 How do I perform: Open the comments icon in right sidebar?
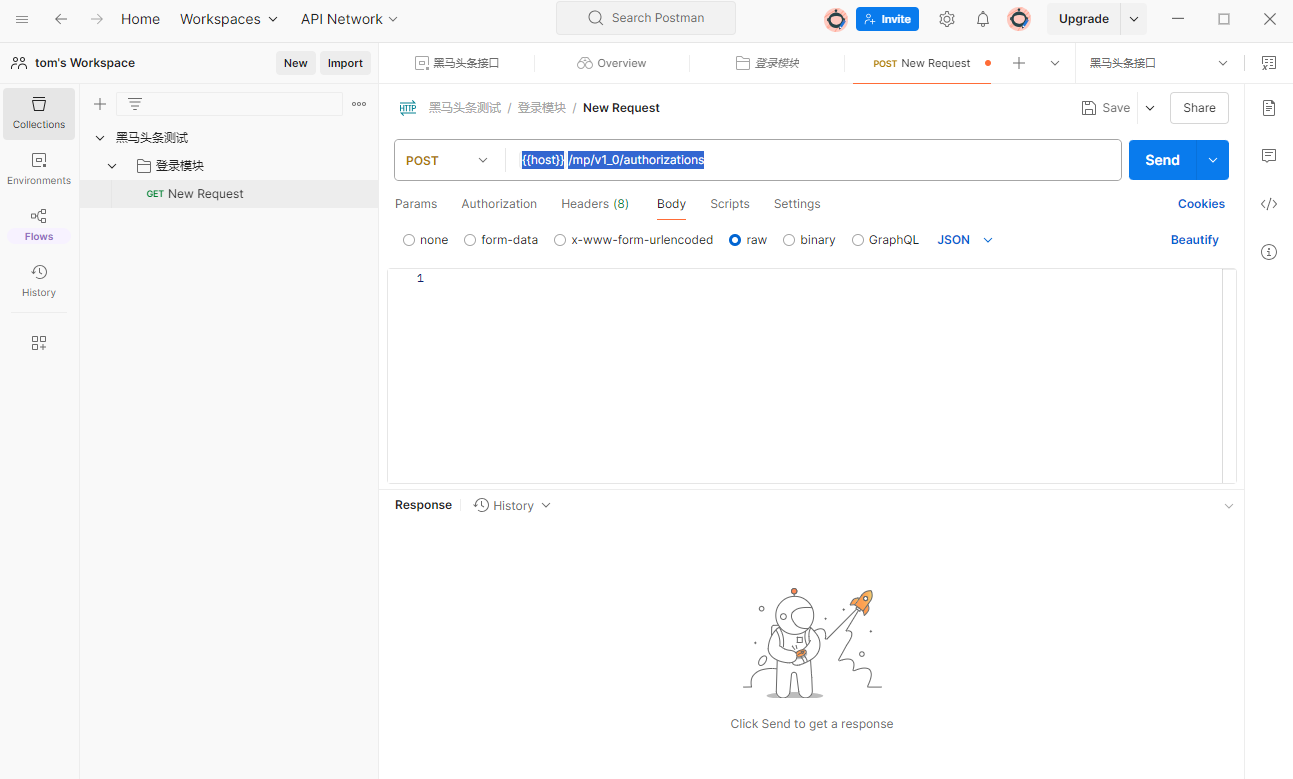1269,155
